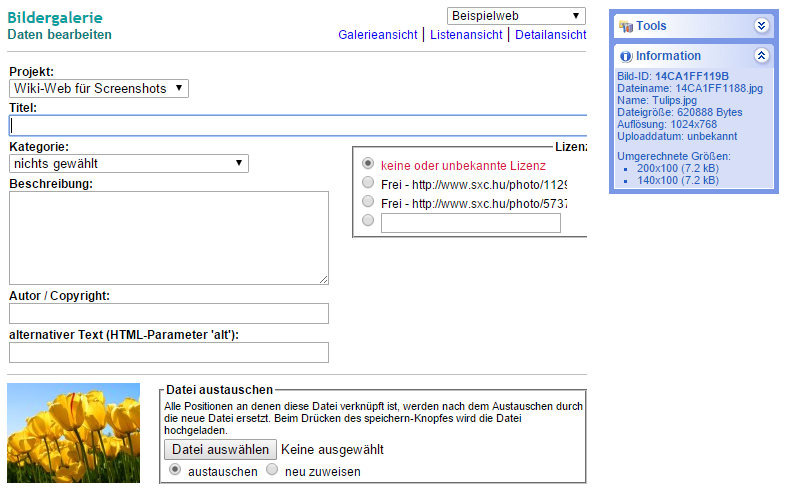Viewport: 787px width, 499px height.
Task: Switch to Listenansicht view
Action: [466, 35]
